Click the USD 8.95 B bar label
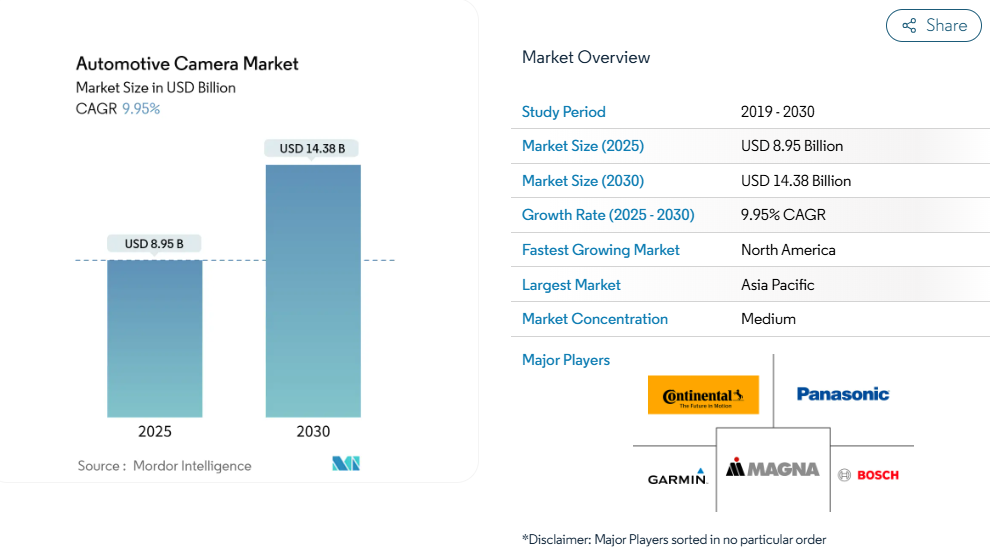 click(155, 243)
